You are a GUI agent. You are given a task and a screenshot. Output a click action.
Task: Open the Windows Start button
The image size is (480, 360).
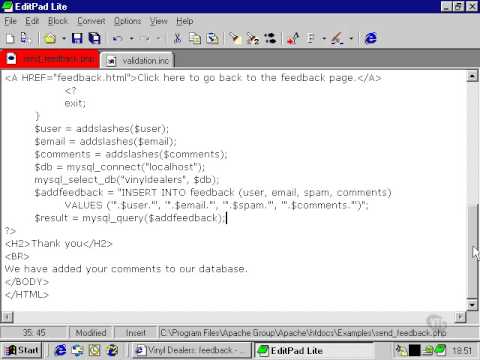click(x=22, y=350)
